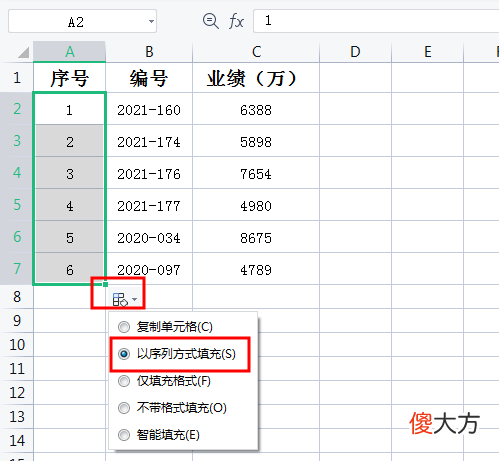Click the zoom magnifier icon beside fx

click(x=211, y=21)
